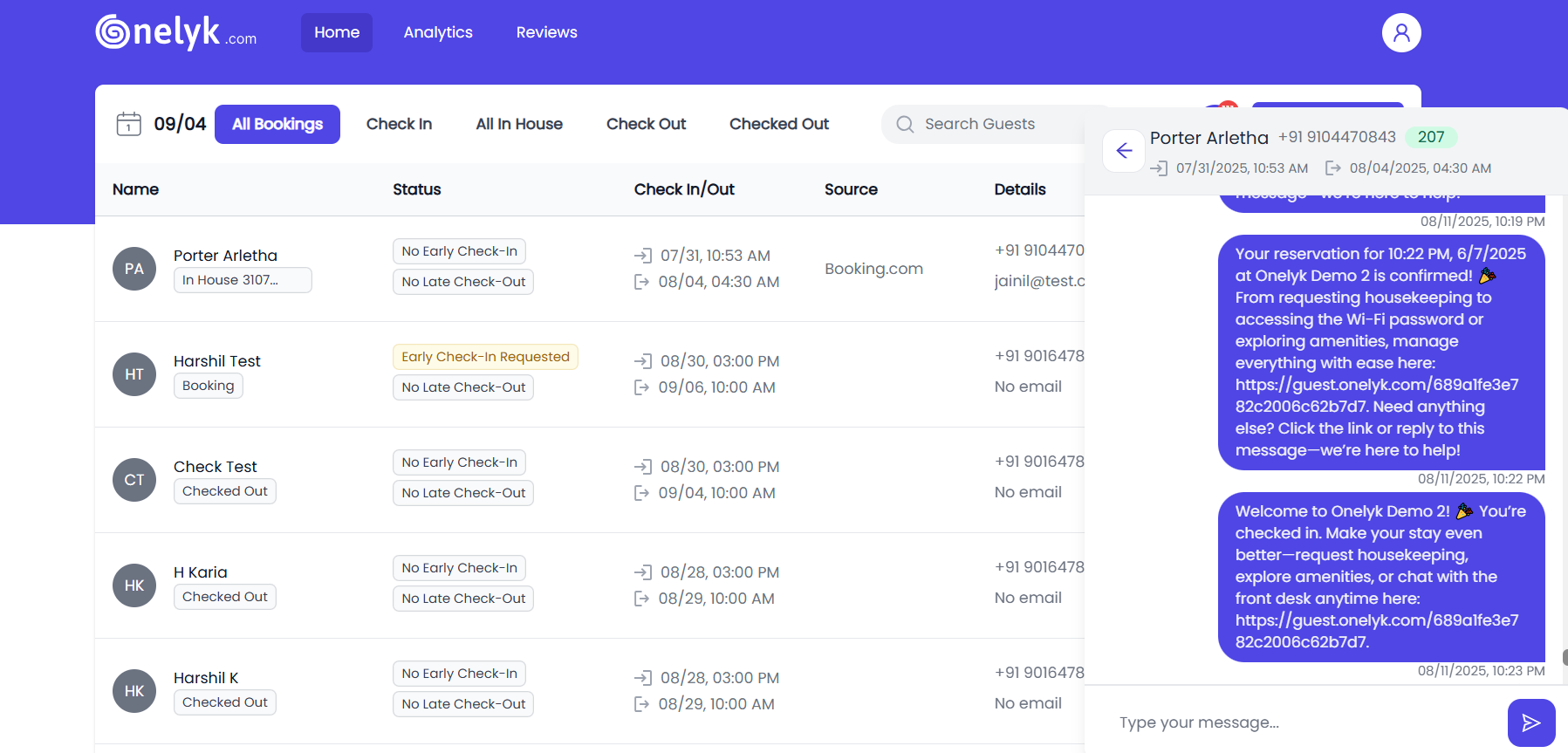This screenshot has height=753, width=1568.
Task: Click the CT avatar for Check Test
Action: [x=134, y=480]
